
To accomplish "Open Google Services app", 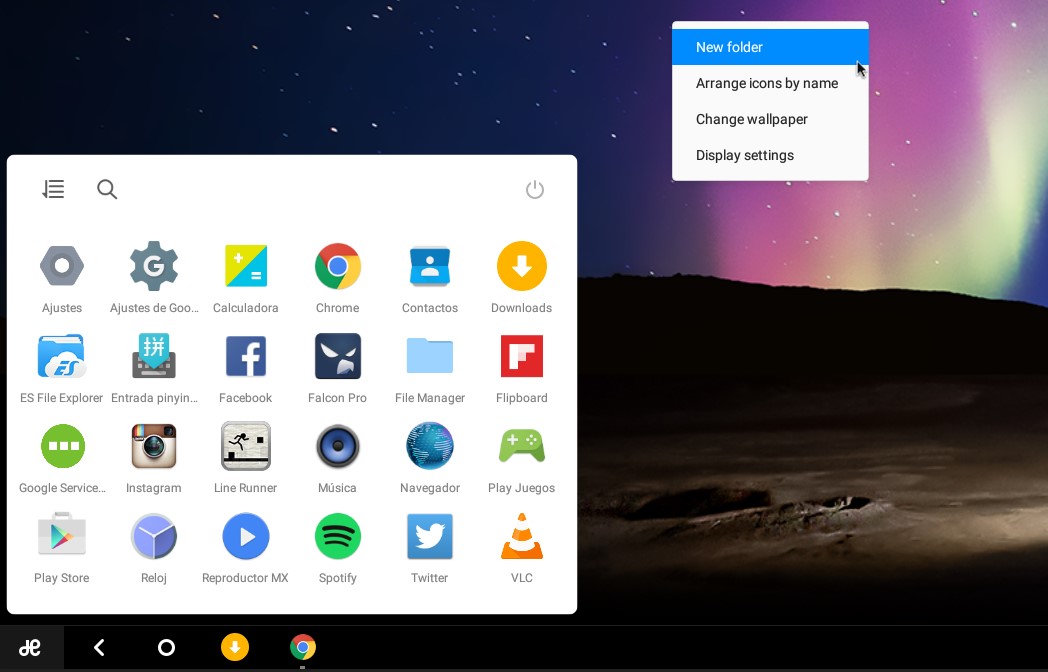I will [62, 446].
